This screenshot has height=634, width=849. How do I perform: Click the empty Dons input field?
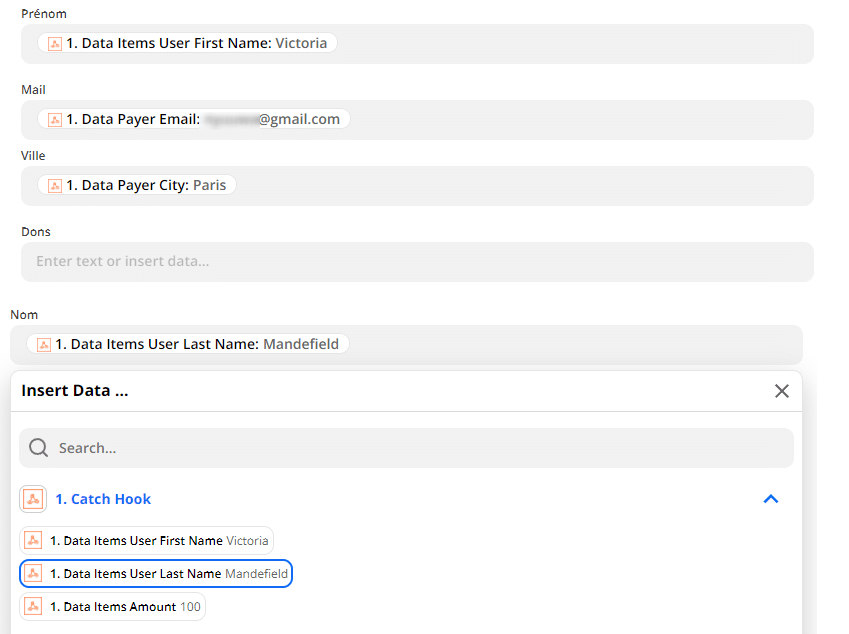pos(417,262)
